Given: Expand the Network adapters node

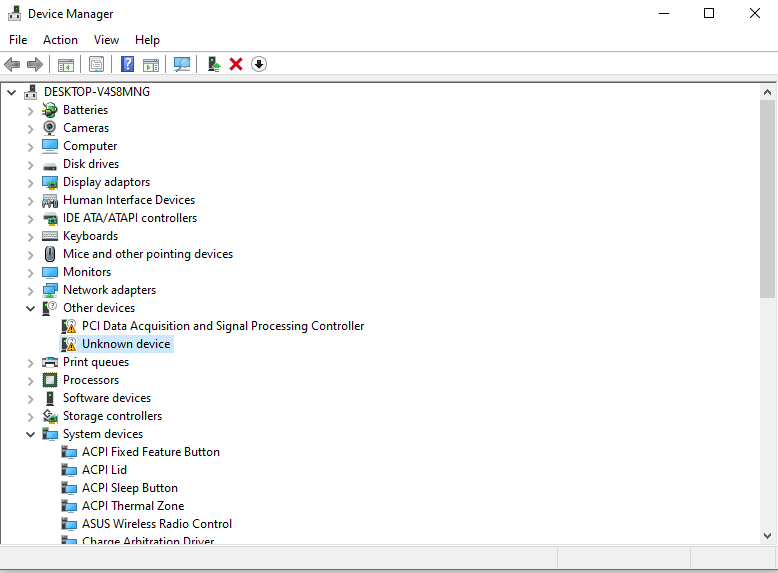Looking at the screenshot, I should [30, 291].
